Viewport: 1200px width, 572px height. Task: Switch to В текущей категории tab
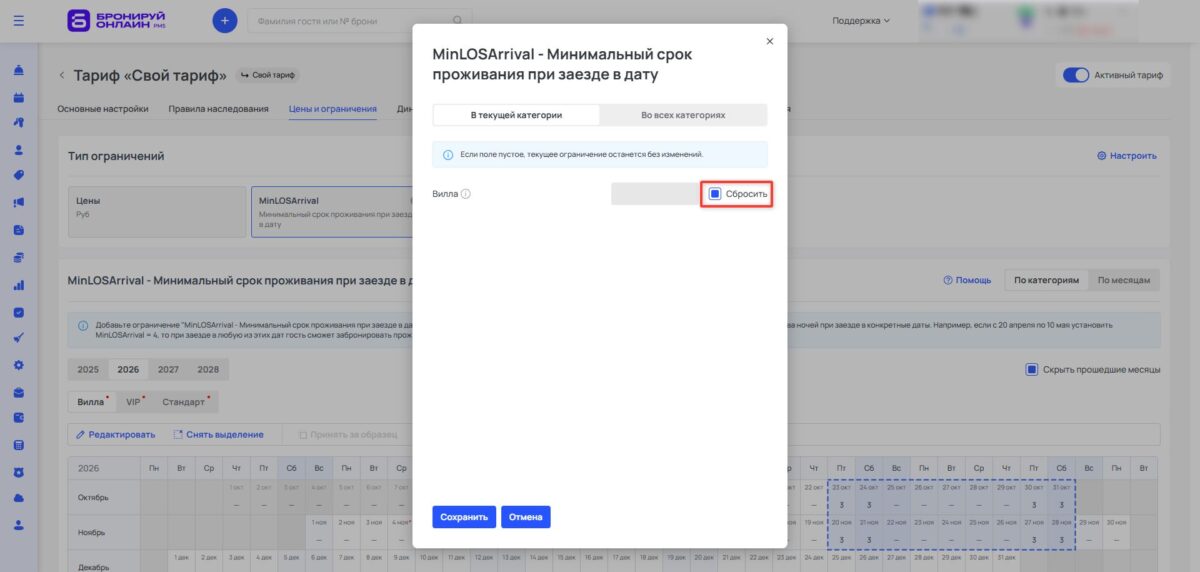click(516, 115)
